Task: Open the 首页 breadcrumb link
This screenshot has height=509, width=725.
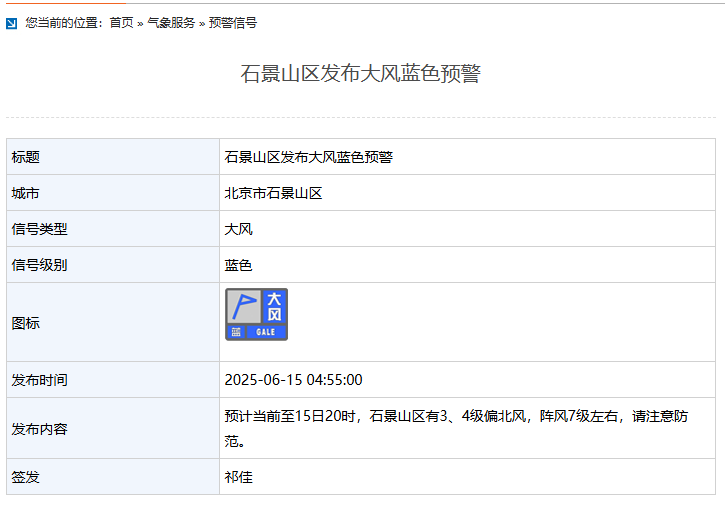Action: click(121, 23)
